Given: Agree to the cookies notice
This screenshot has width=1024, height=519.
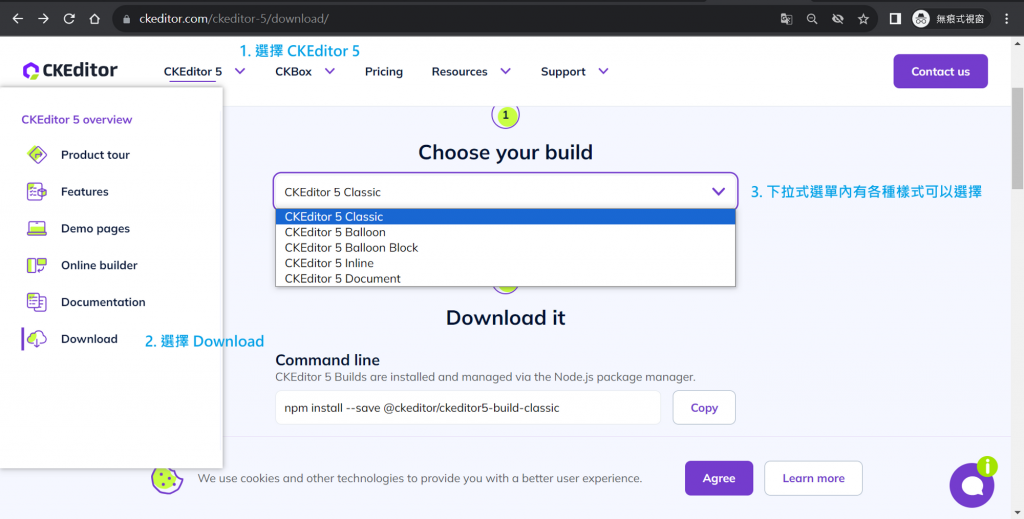Looking at the screenshot, I should pyautogui.click(x=719, y=478).
